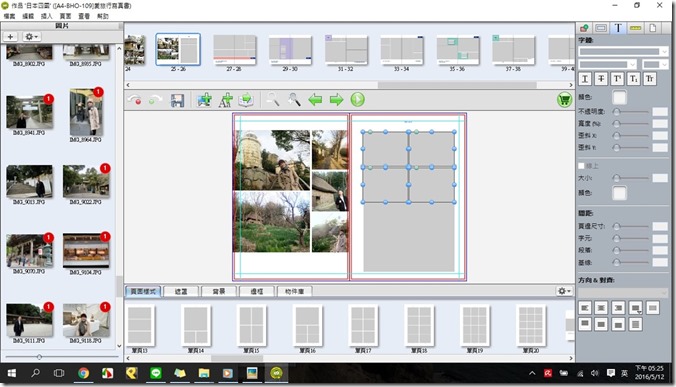
Task: Click the zoom in magnifier icon
Action: pos(294,100)
